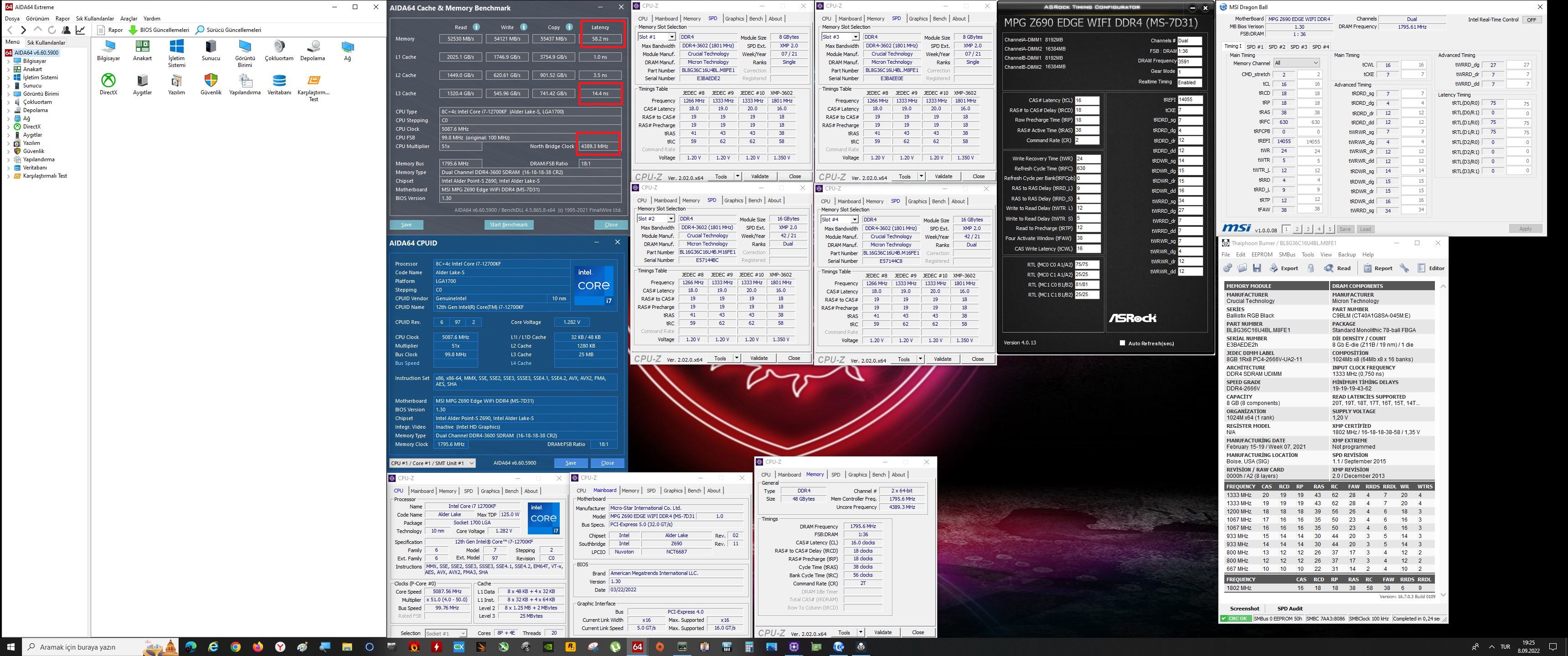1568x656 pixels.
Task: Open Windows Start button
Action: point(11,647)
